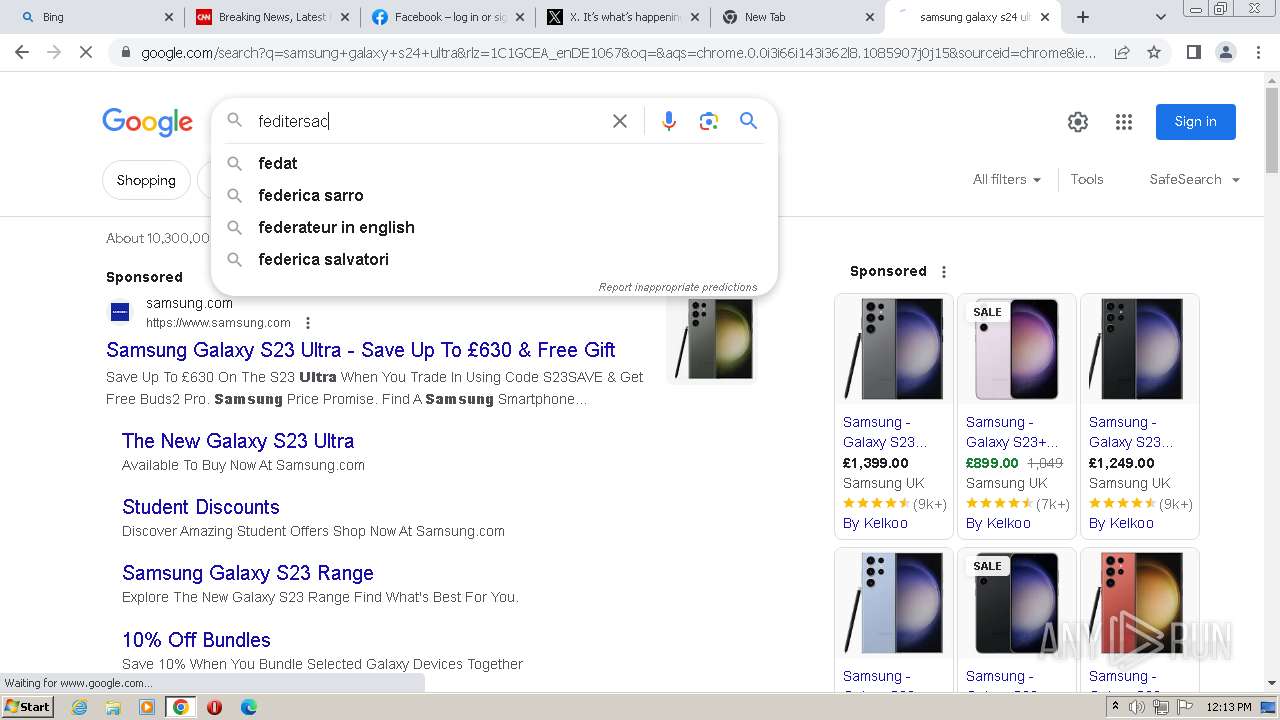1280x720 pixels.
Task: Open the 10% Off Bundles link
Action: [x=196, y=640]
